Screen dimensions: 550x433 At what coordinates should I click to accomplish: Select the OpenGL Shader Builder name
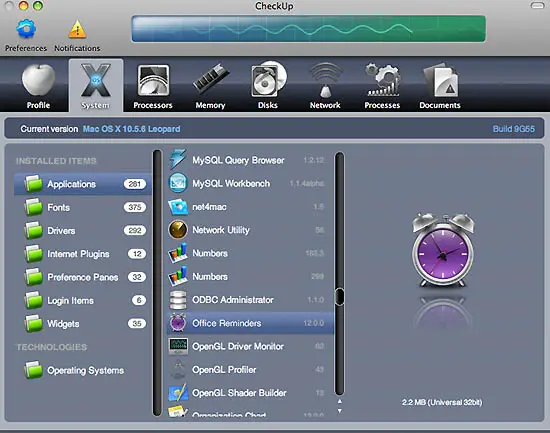point(239,393)
